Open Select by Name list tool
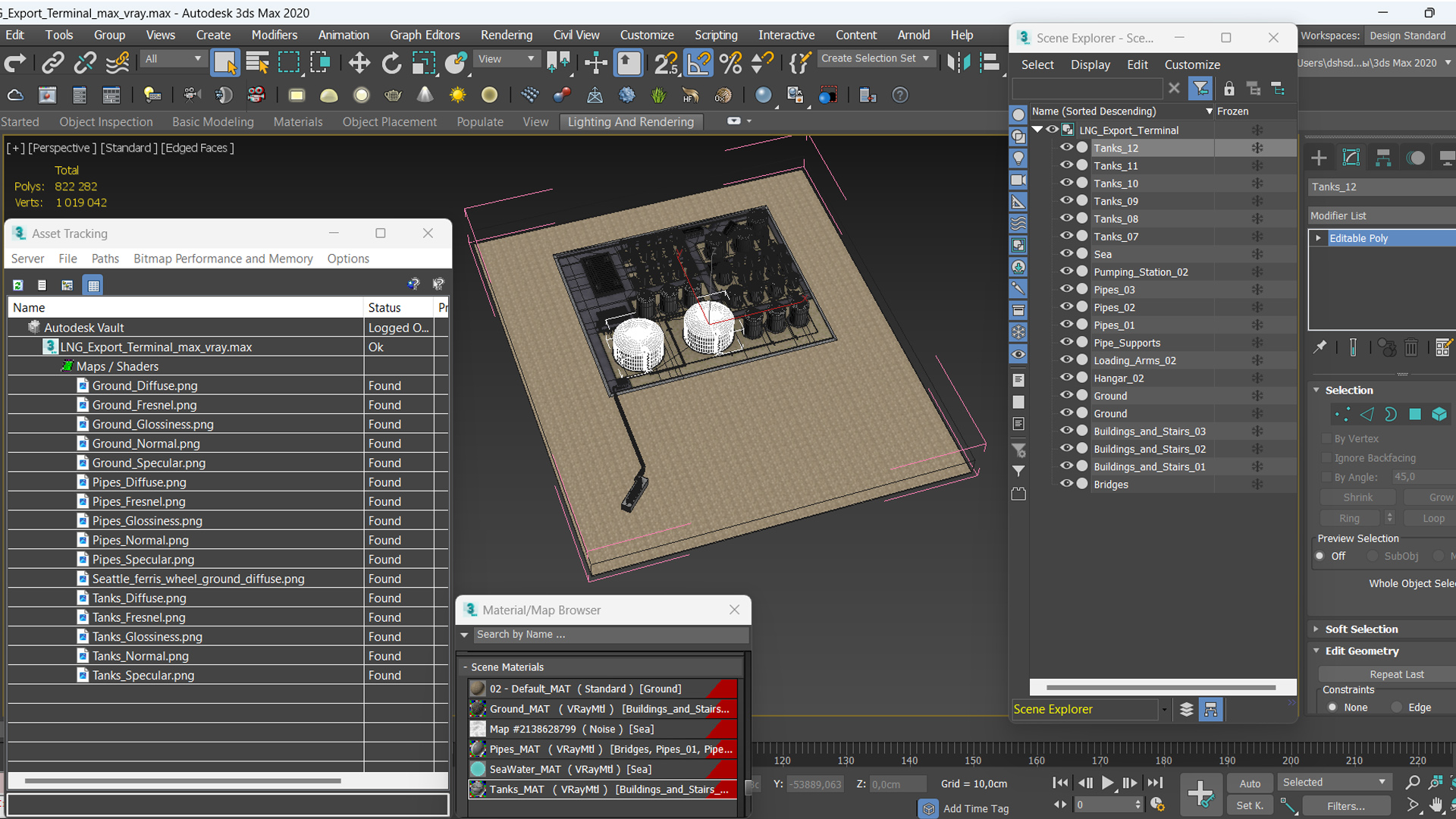This screenshot has width=1456, height=819. tap(257, 63)
